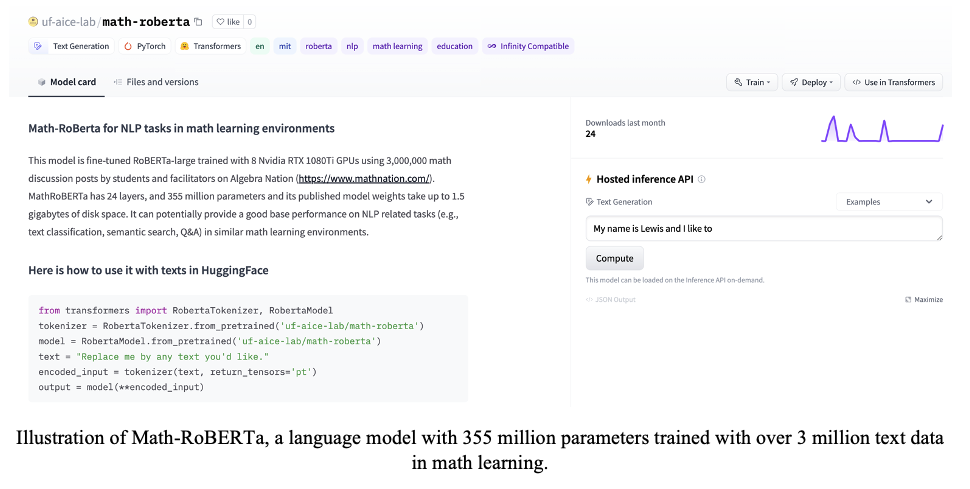Click the uf-aice-lab organization avatar
Screen dimensions: 970x489
point(33,21)
